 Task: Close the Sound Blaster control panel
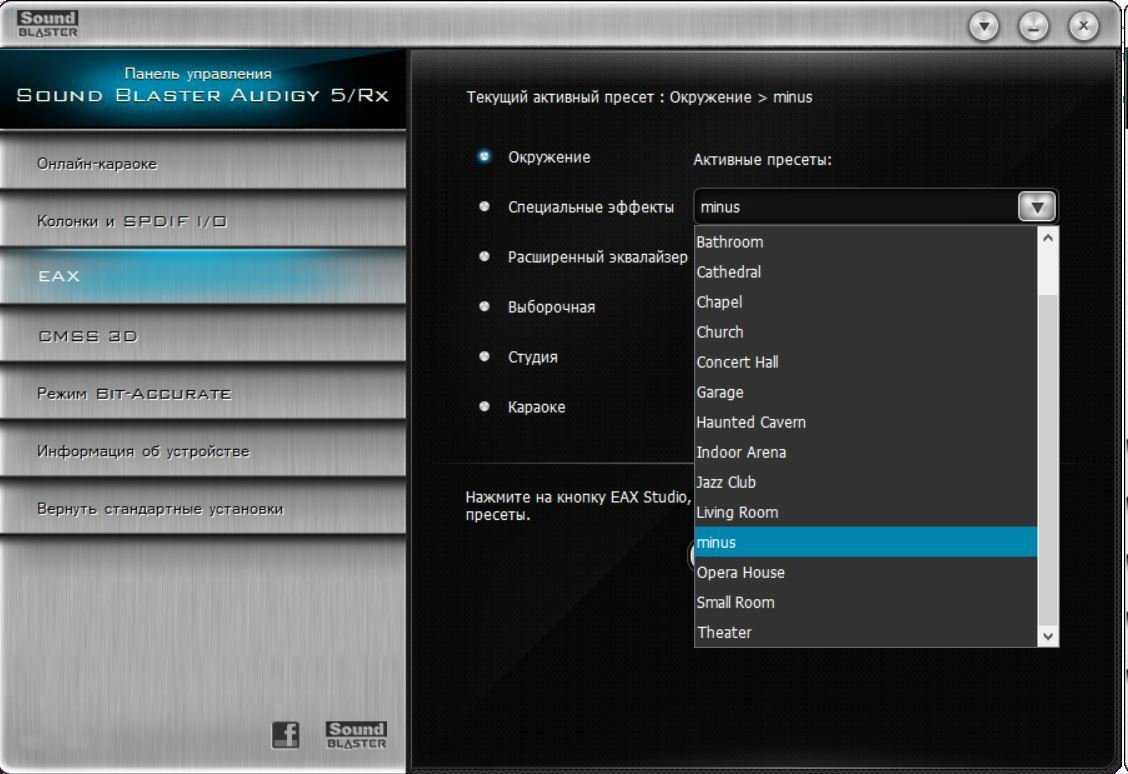[x=1083, y=27]
